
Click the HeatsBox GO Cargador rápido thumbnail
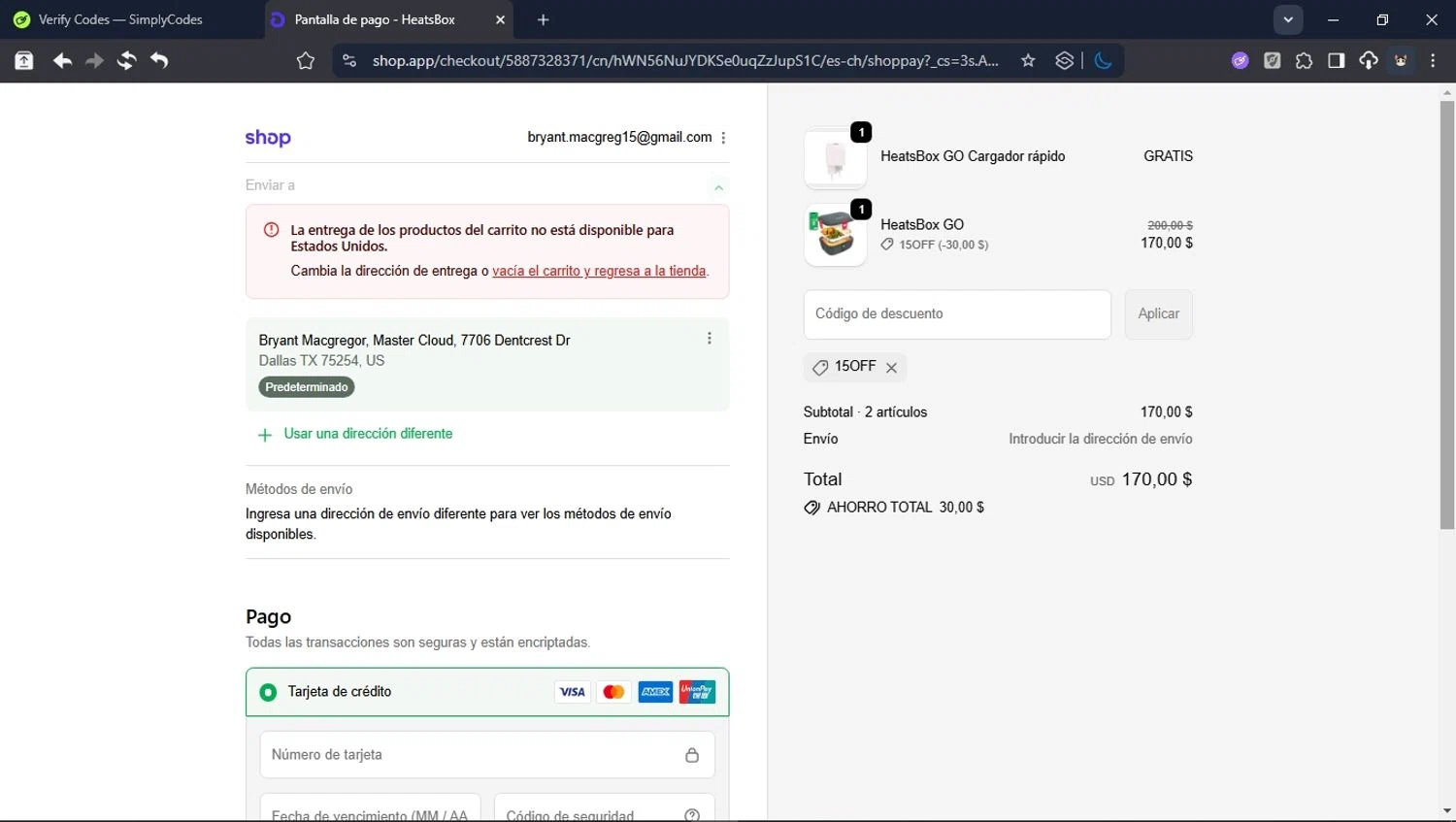coord(836,158)
